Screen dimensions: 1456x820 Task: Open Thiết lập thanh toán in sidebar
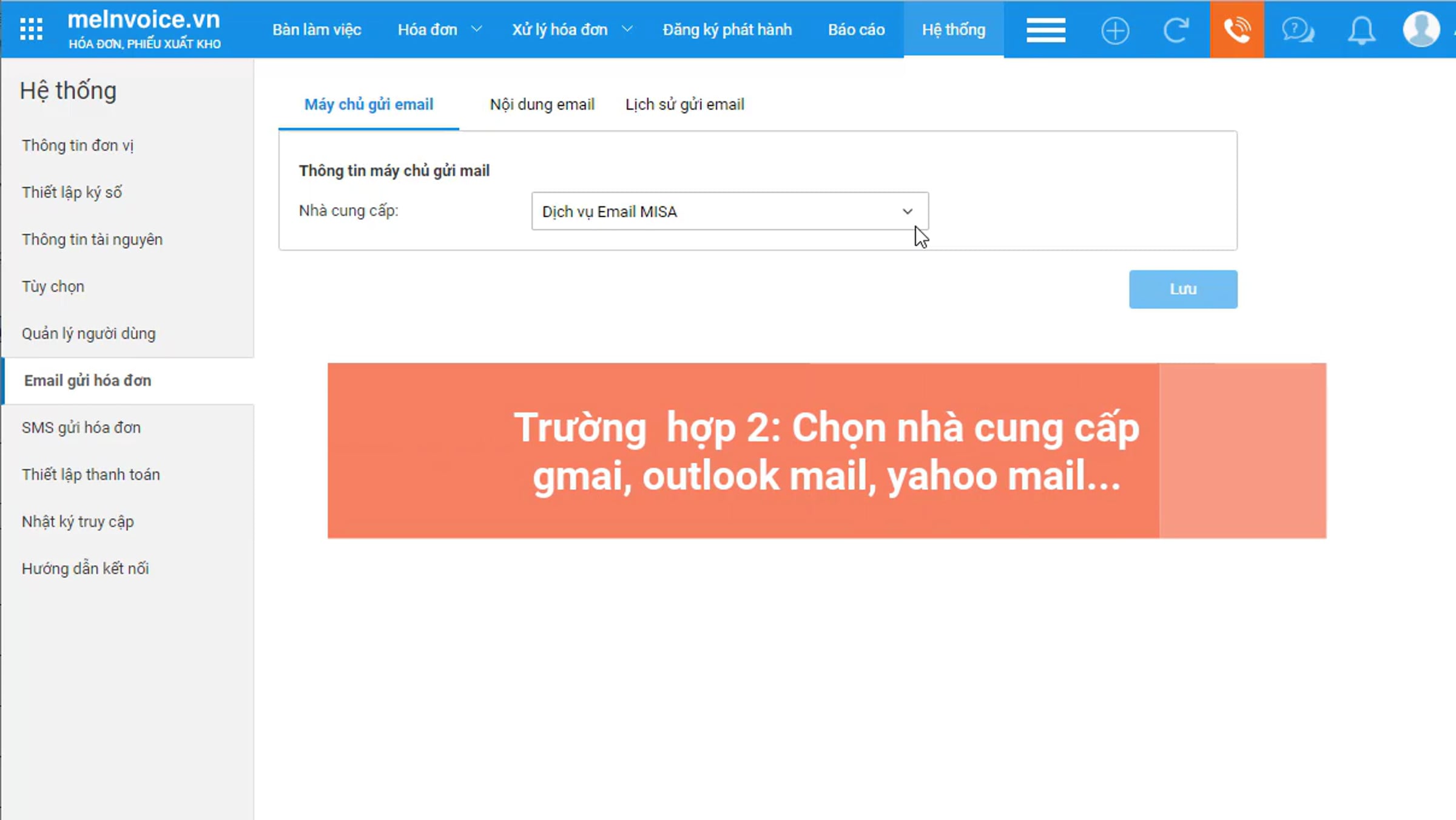click(x=91, y=475)
